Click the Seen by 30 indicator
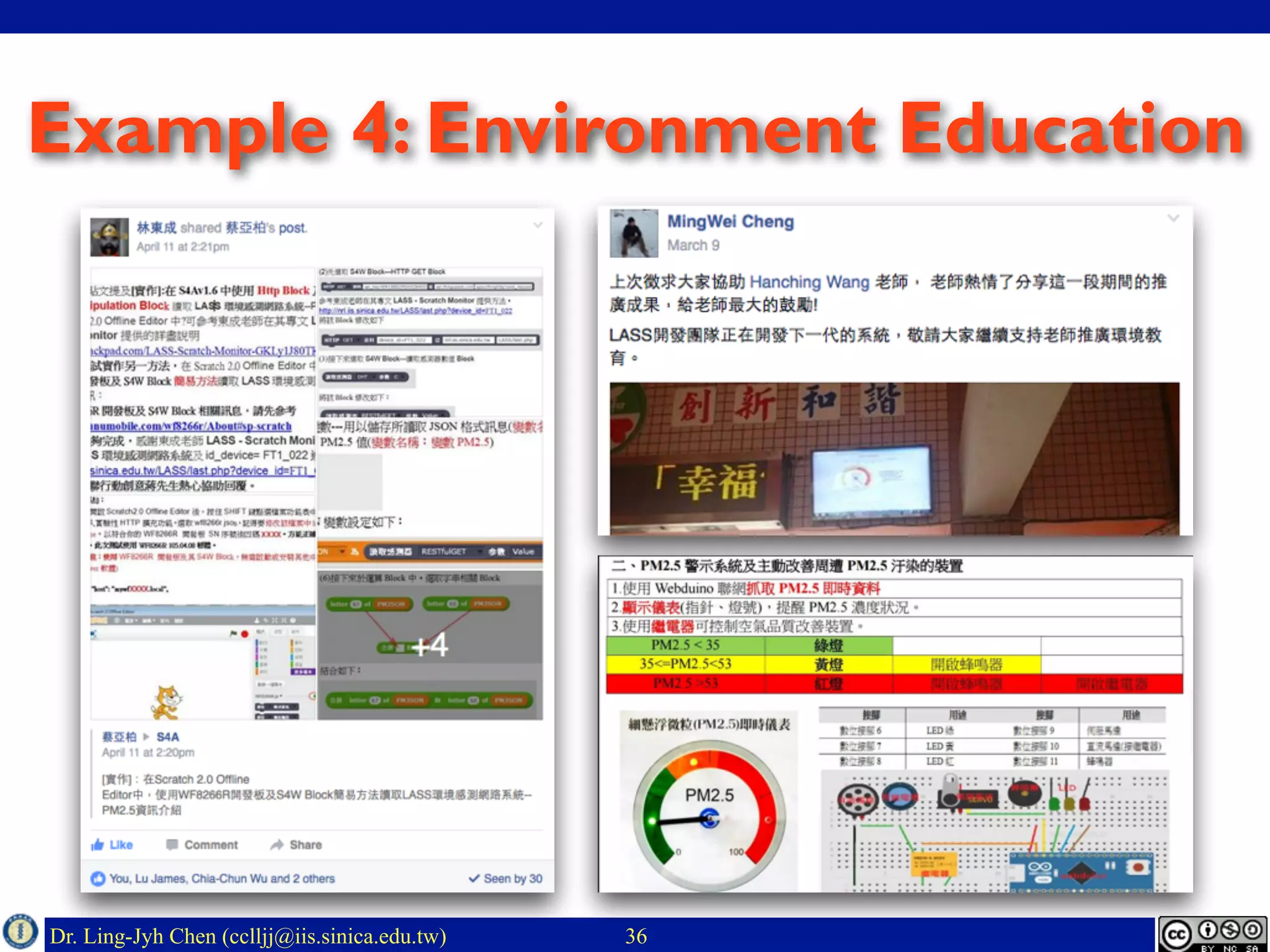The height and width of the screenshot is (952, 1270). tap(505, 878)
